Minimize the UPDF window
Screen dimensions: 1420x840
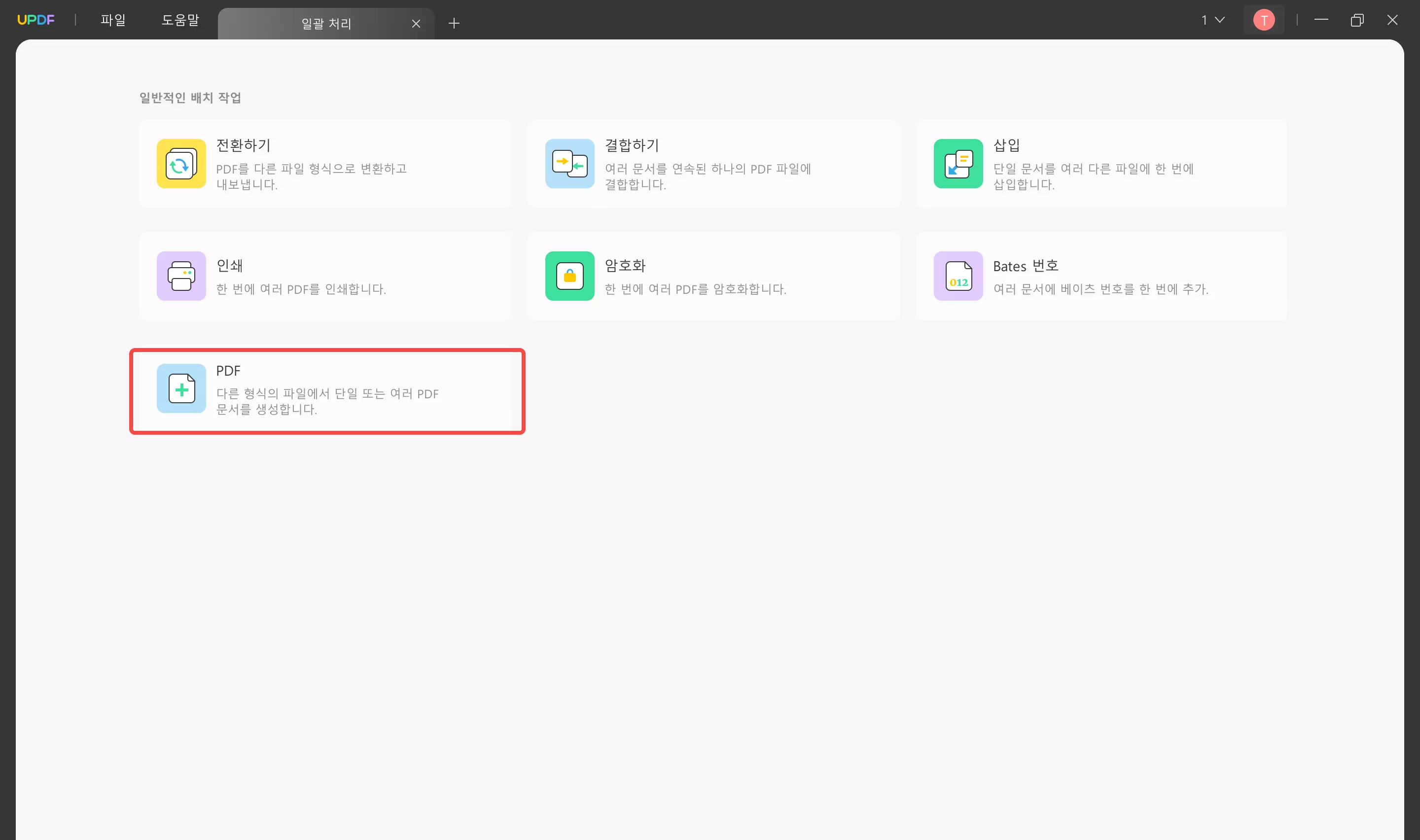pyautogui.click(x=1321, y=20)
